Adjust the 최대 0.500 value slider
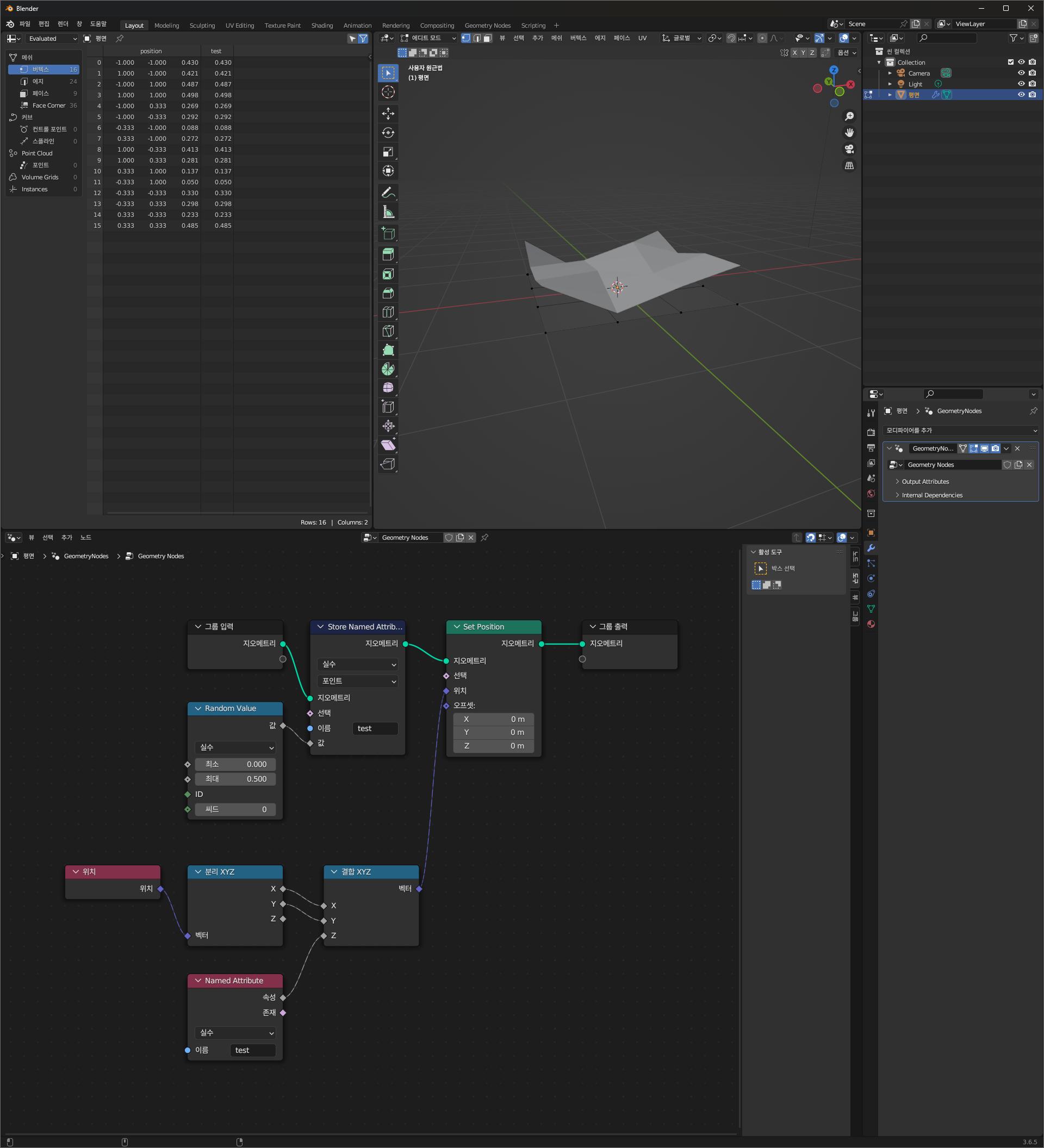Screen dimensions: 1044x1148 pyautogui.click(x=236, y=778)
